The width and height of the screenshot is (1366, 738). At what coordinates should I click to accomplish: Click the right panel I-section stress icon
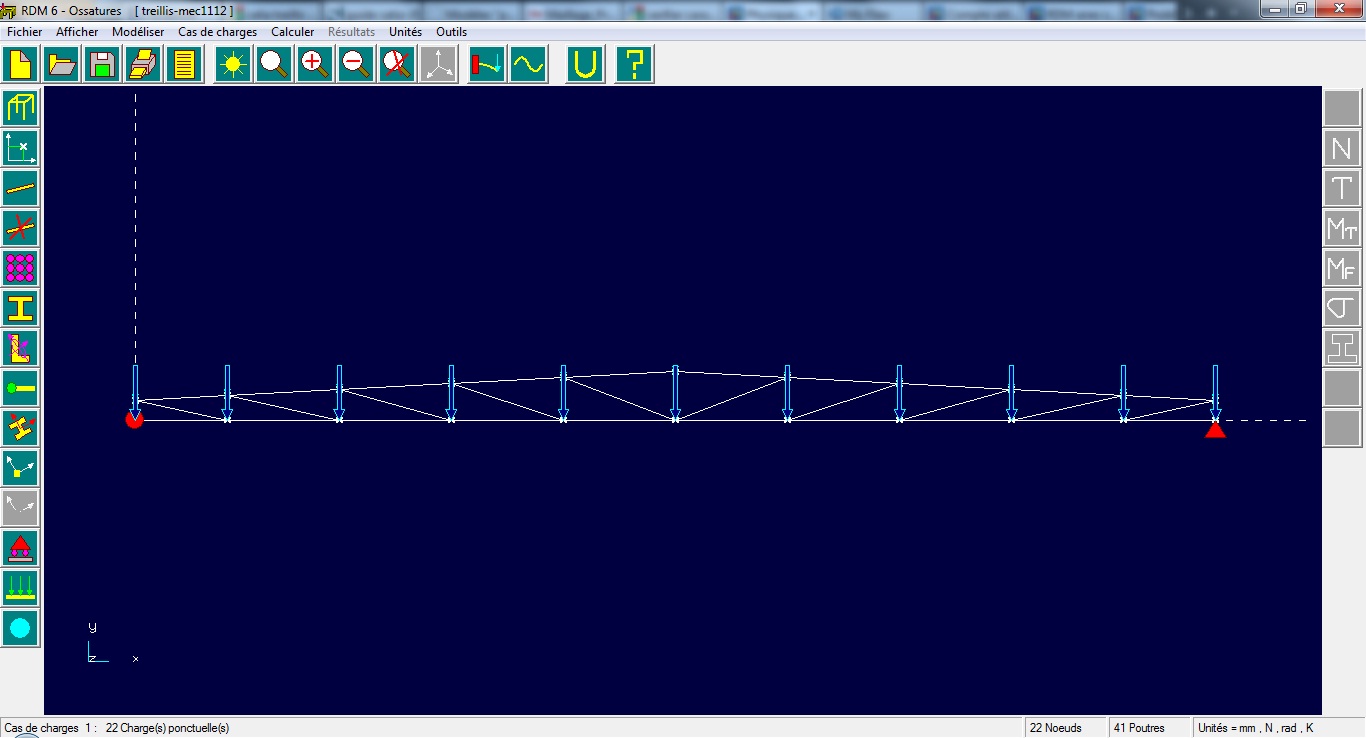1342,348
